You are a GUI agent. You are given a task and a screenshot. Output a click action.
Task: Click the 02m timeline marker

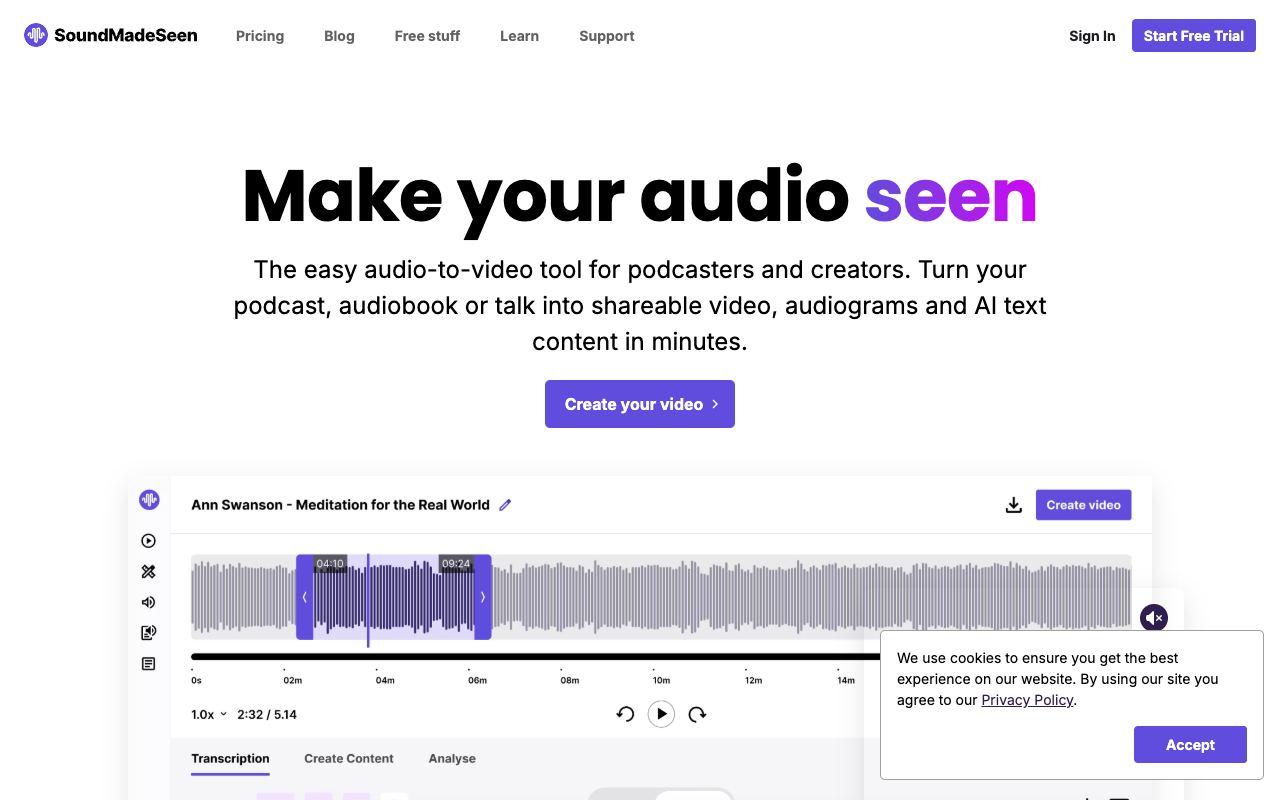point(292,680)
